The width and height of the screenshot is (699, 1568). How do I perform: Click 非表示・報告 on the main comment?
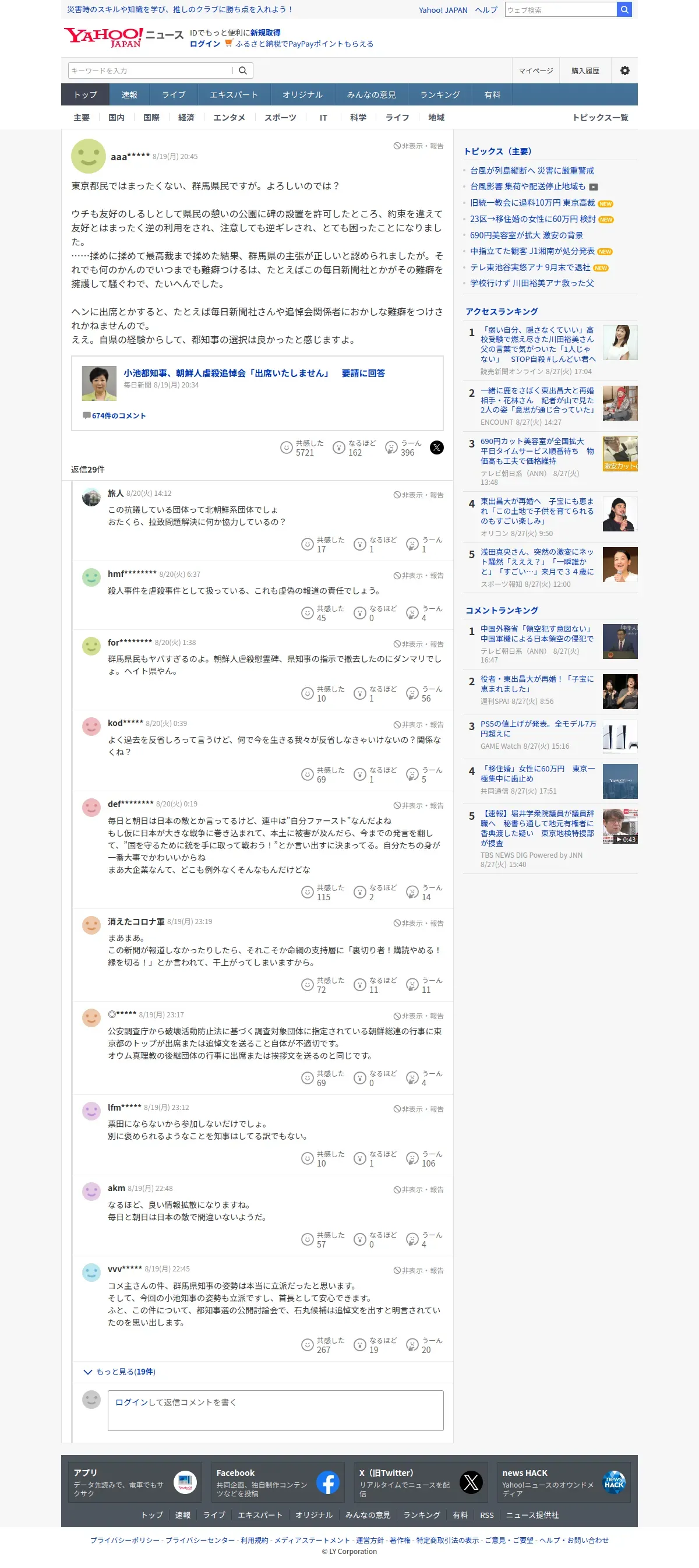418,146
